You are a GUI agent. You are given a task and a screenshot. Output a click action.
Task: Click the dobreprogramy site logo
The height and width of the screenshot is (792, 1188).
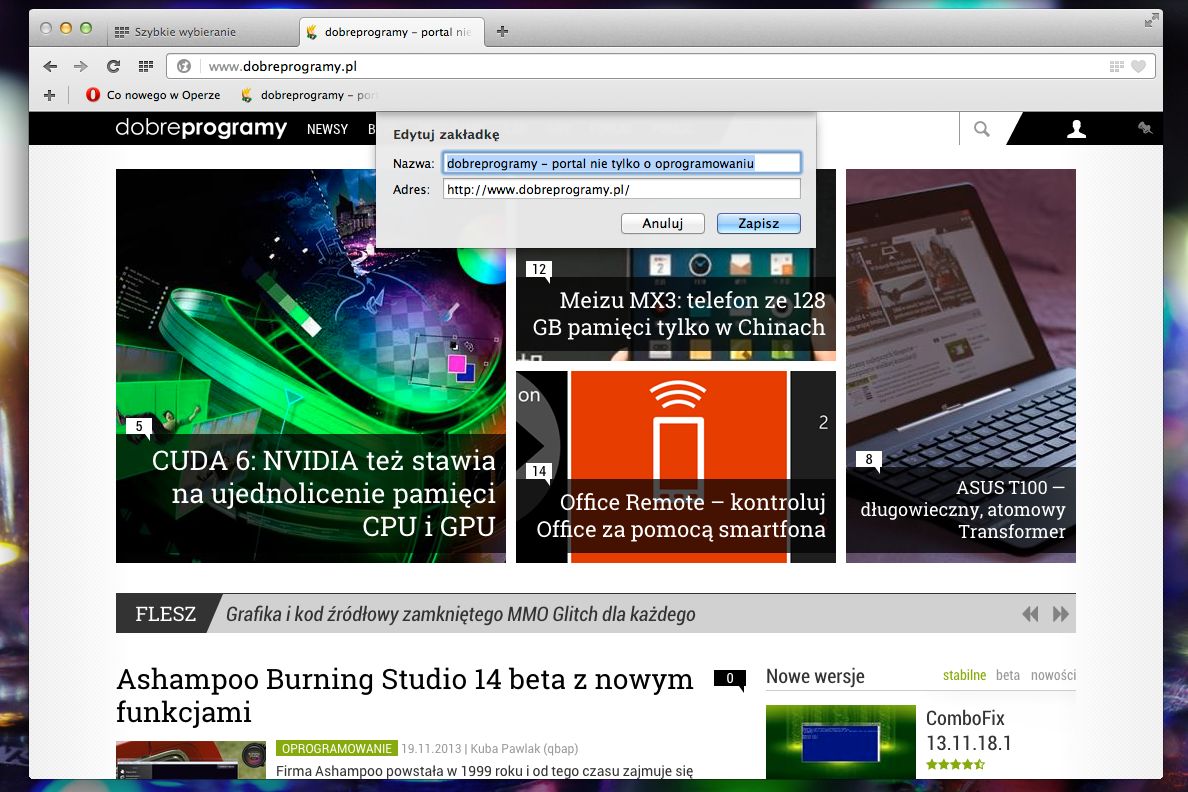click(x=201, y=128)
